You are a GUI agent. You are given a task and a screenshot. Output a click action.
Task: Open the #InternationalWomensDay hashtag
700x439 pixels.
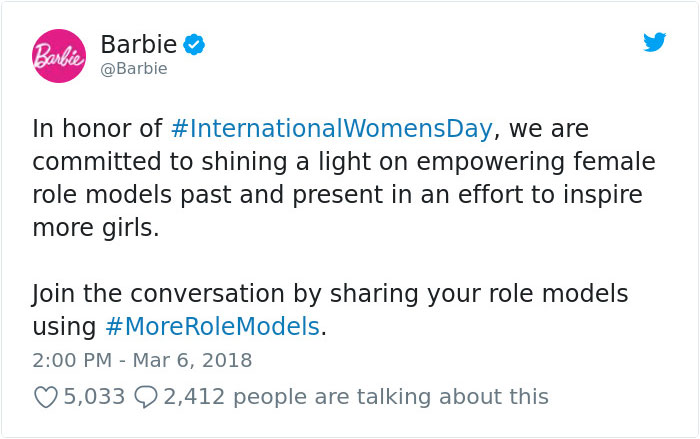click(x=331, y=130)
